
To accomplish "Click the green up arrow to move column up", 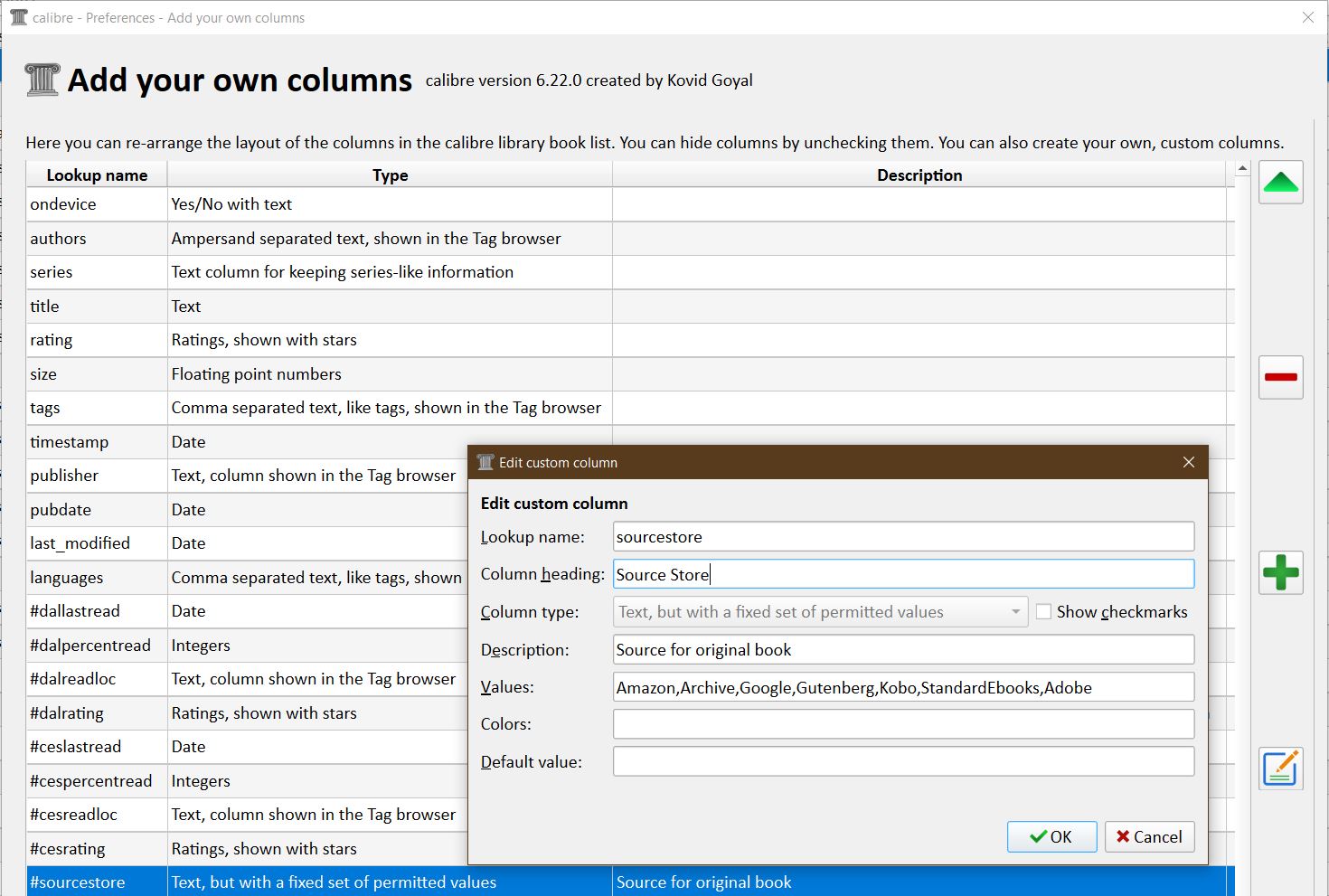I will 1280,183.
